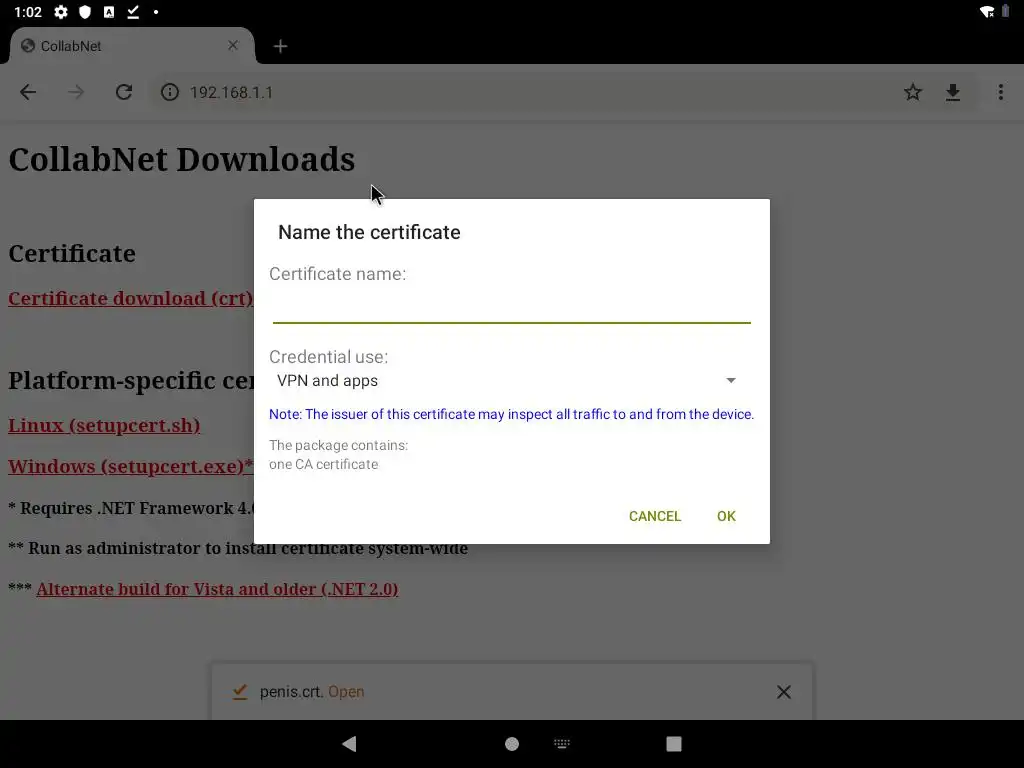1024x768 pixels.
Task: Click the 1:02 clock in status bar
Action: (x=27, y=12)
